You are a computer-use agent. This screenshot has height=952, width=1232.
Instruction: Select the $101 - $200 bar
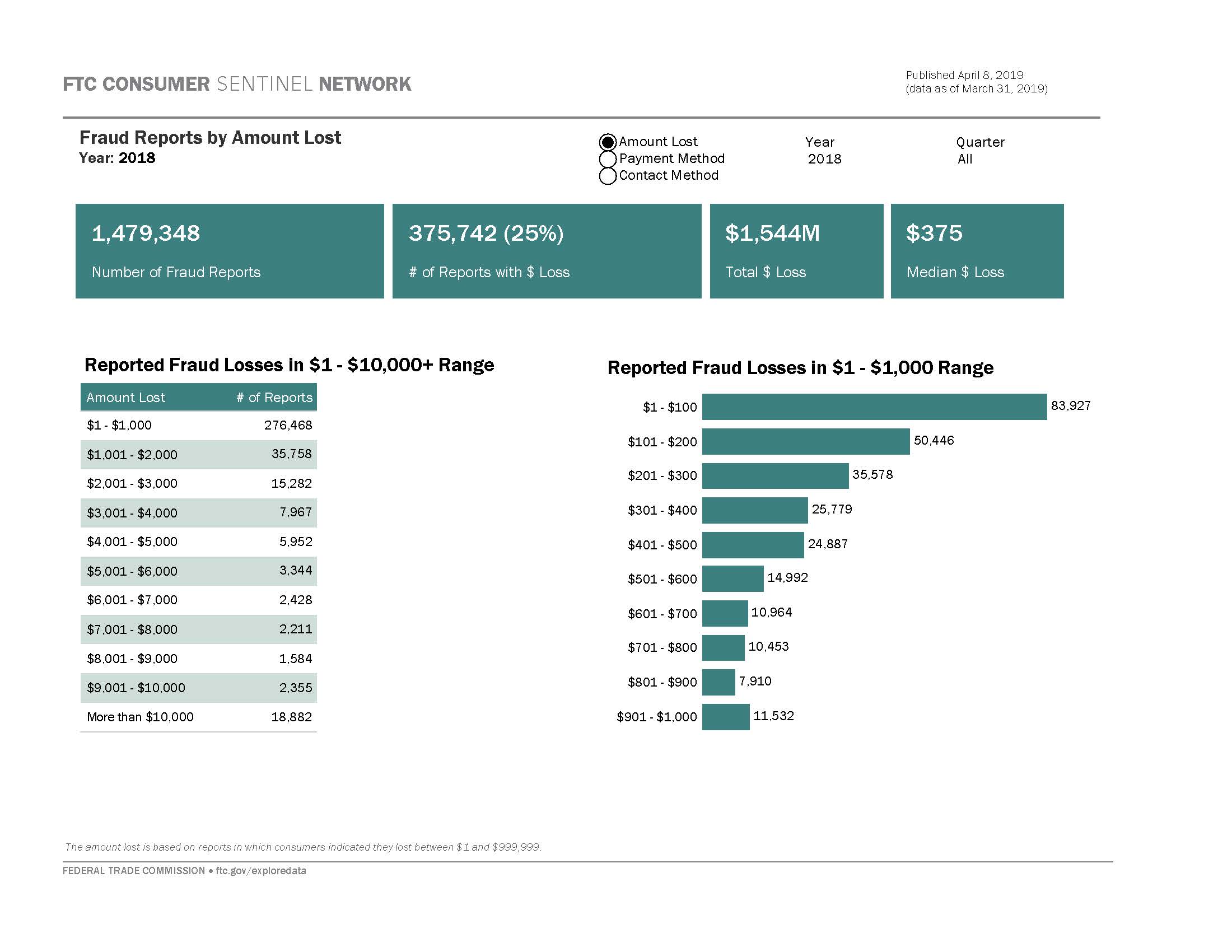coord(806,441)
